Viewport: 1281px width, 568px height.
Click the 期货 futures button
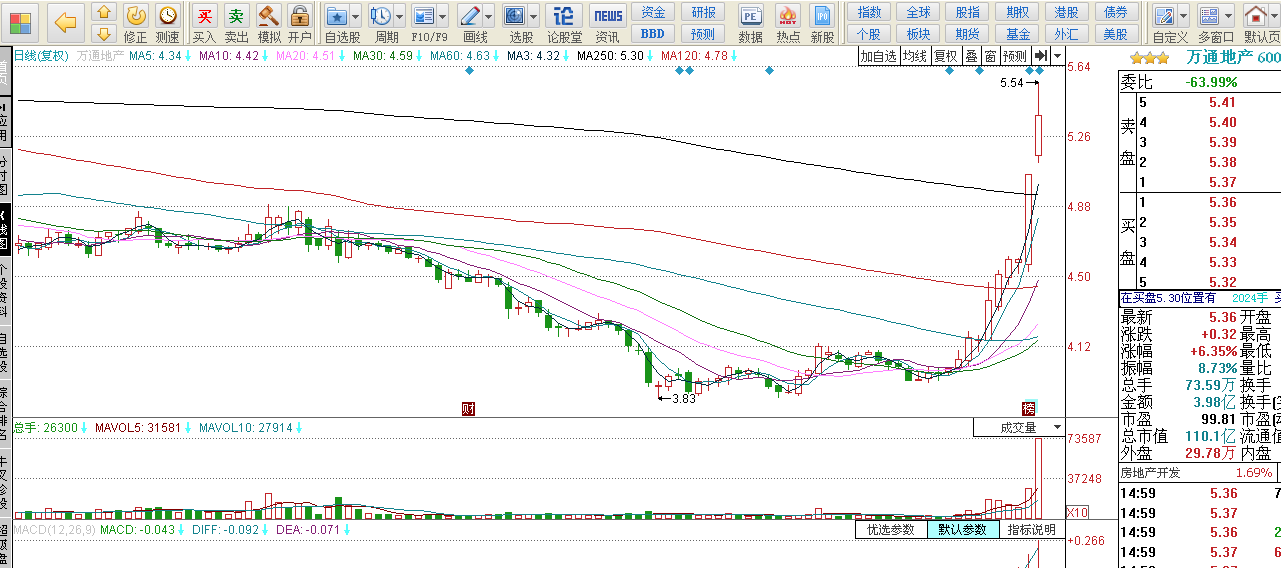tap(967, 34)
